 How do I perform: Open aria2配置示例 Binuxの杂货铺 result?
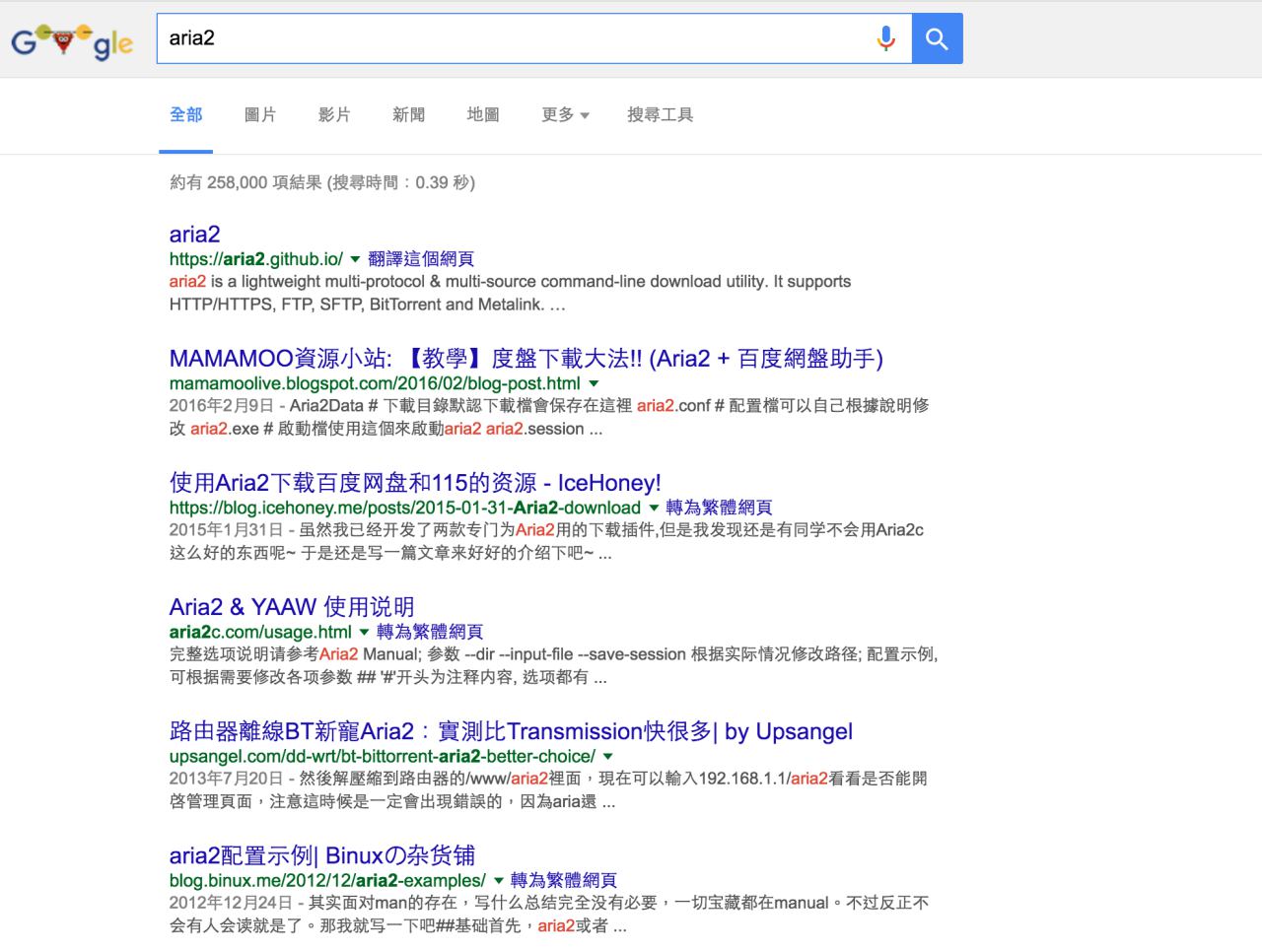tap(322, 855)
